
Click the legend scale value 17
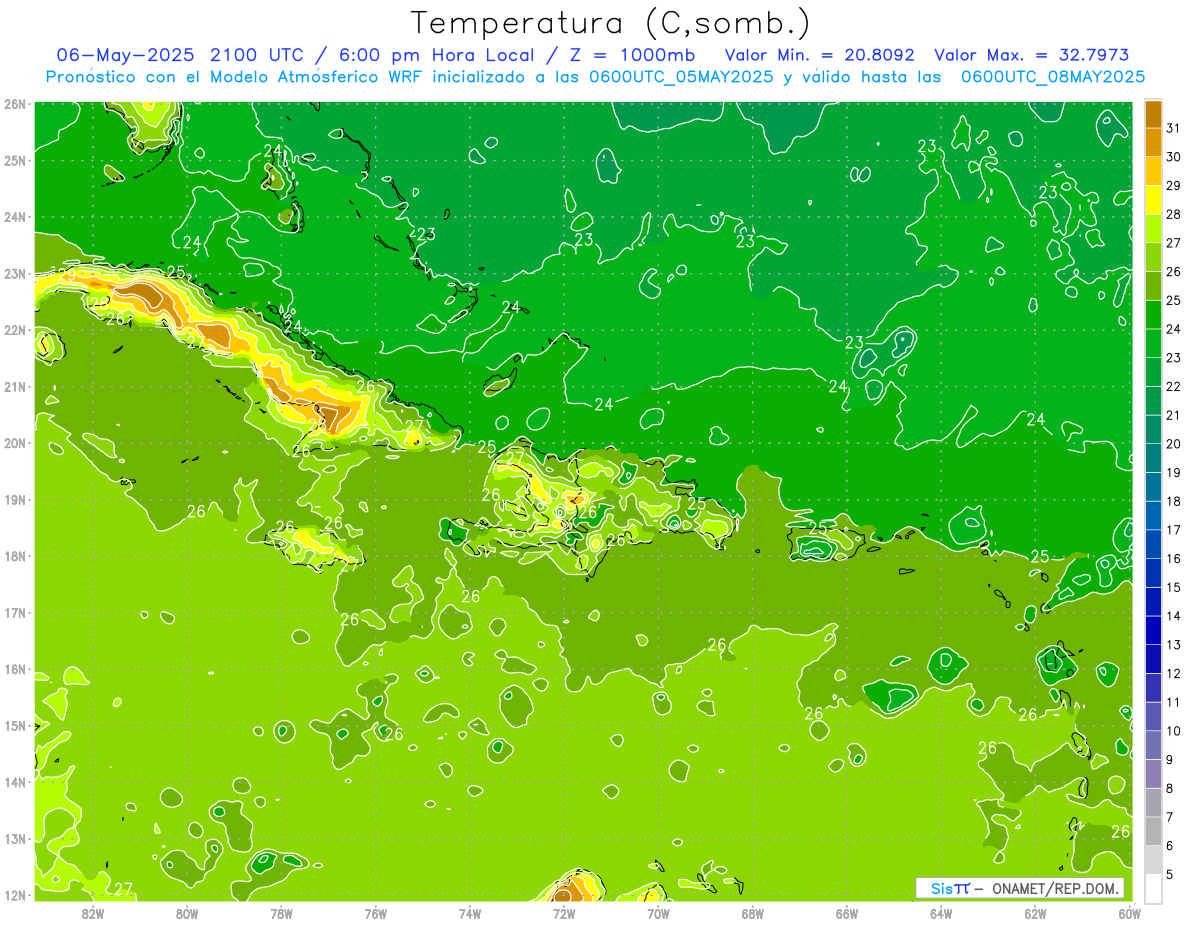(x=1174, y=530)
